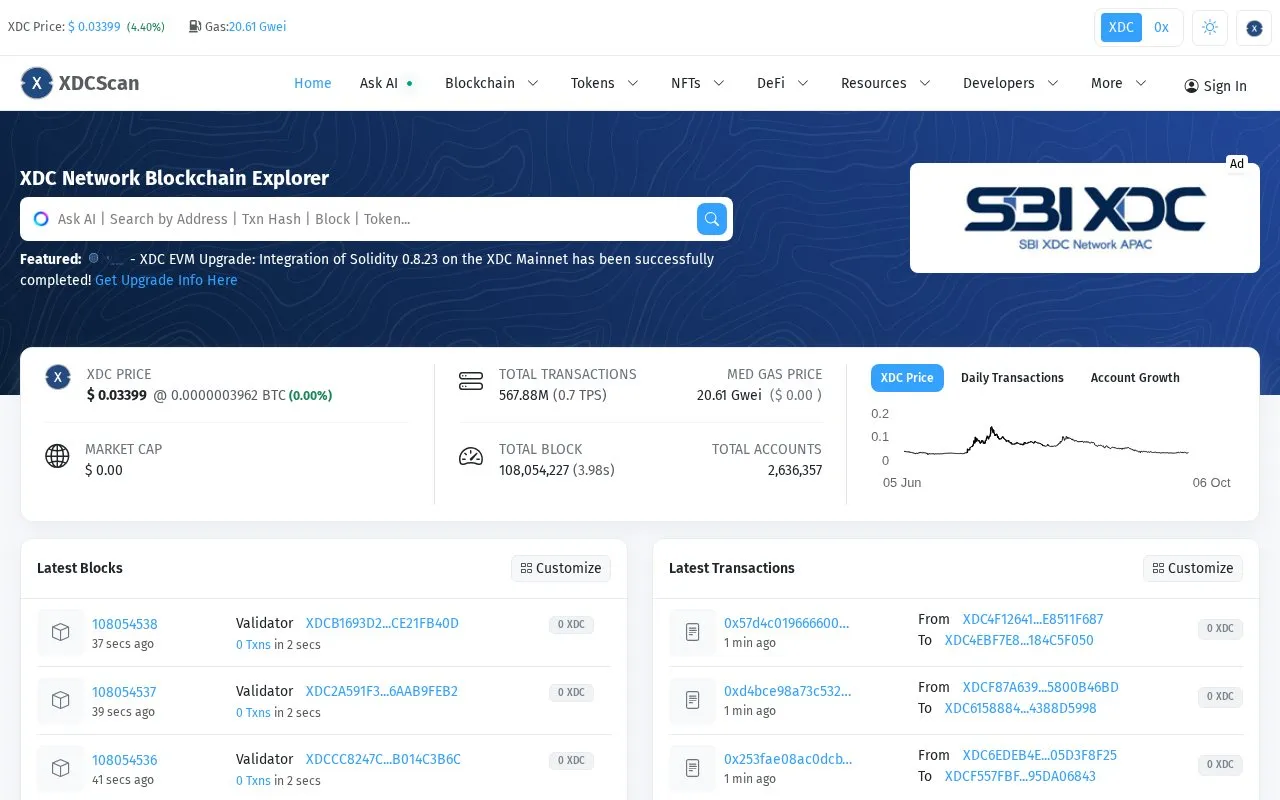Viewport: 1280px width, 800px height.
Task: Switch to the Daily Transactions tab
Action: pyautogui.click(x=1012, y=378)
